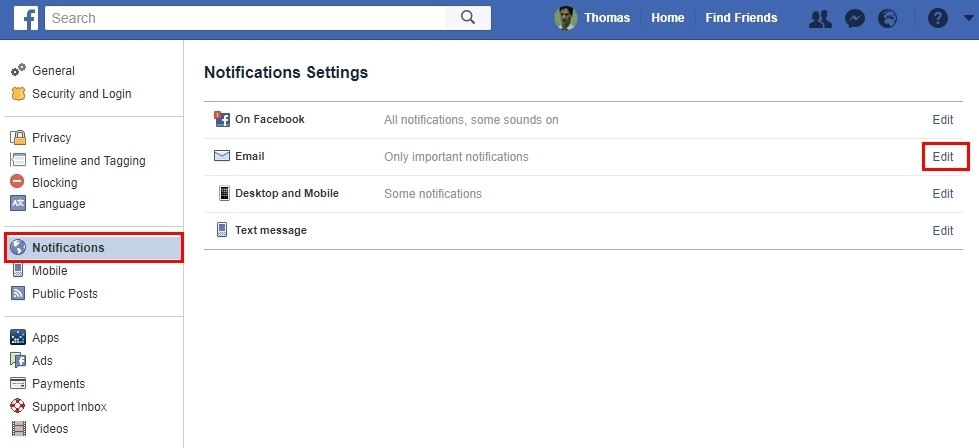979x448 pixels.
Task: Open Timeline and Tagging settings
Action: [89, 160]
